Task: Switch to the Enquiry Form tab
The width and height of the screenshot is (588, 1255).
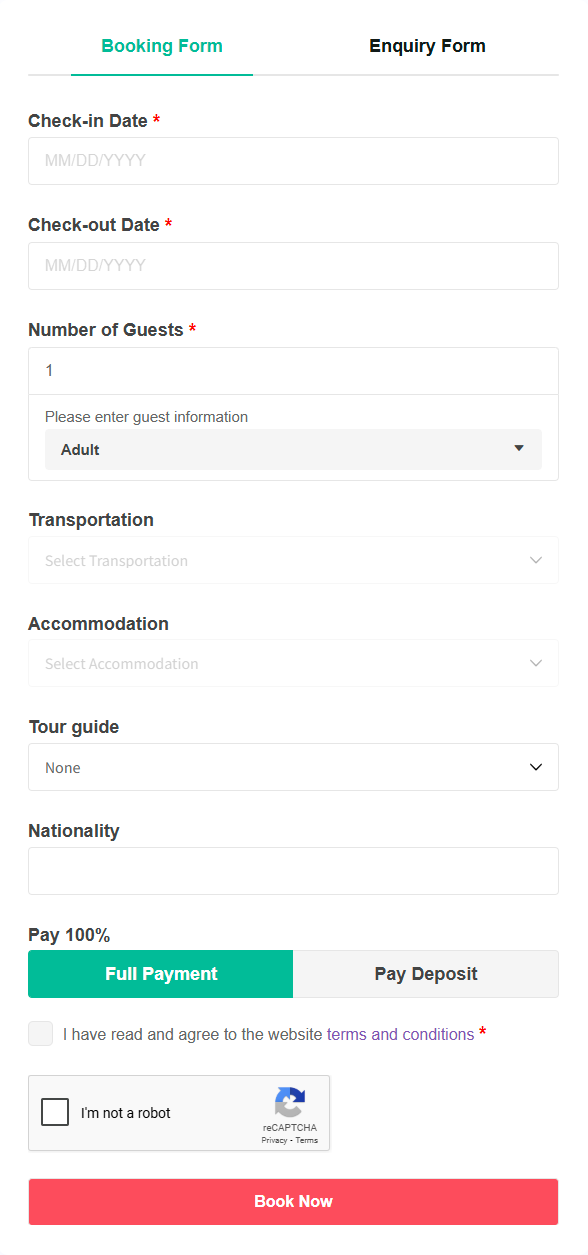Action: [x=427, y=46]
